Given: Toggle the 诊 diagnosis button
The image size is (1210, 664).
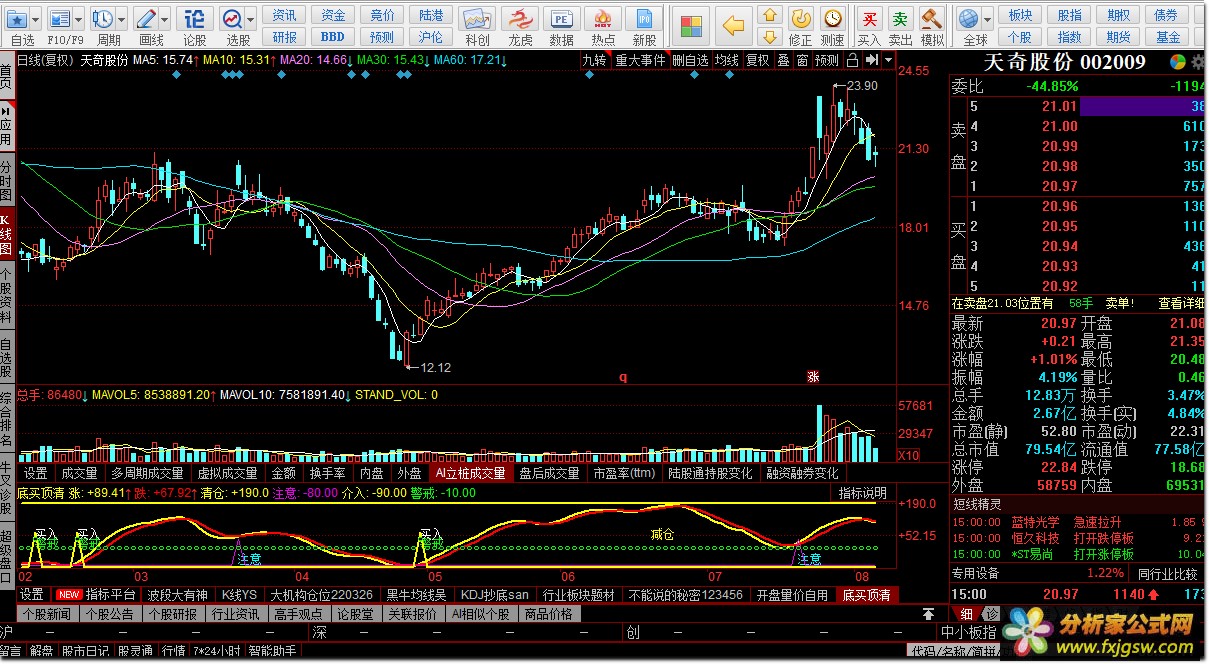Looking at the screenshot, I should [x=990, y=613].
